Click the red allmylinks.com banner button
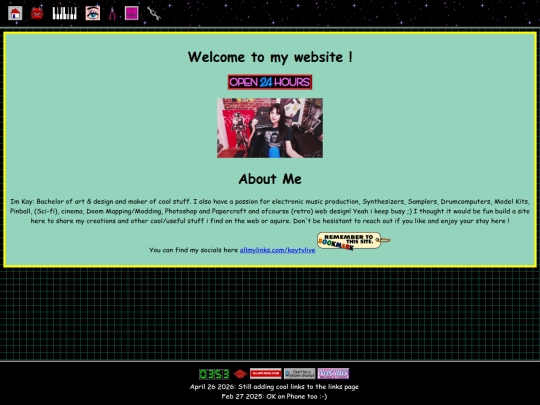 [266, 374]
